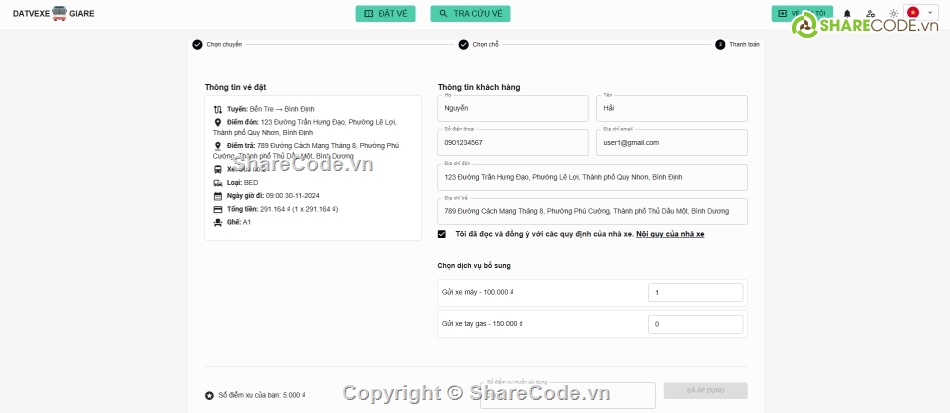Click the route arrows icon beside Tuyến
This screenshot has width=950, height=413.
click(218, 110)
